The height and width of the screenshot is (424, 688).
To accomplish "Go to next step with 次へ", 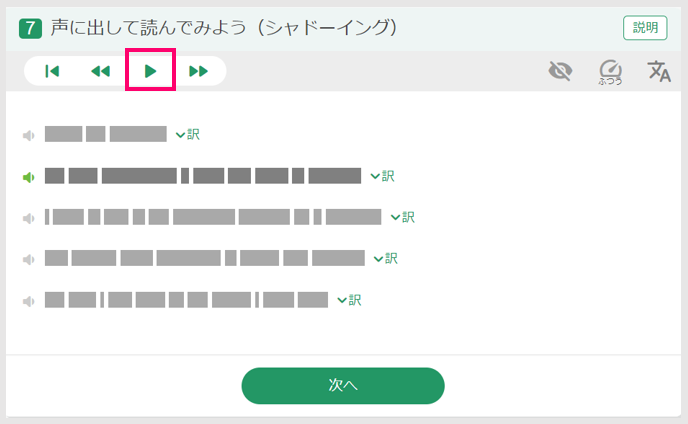I will point(343,385).
